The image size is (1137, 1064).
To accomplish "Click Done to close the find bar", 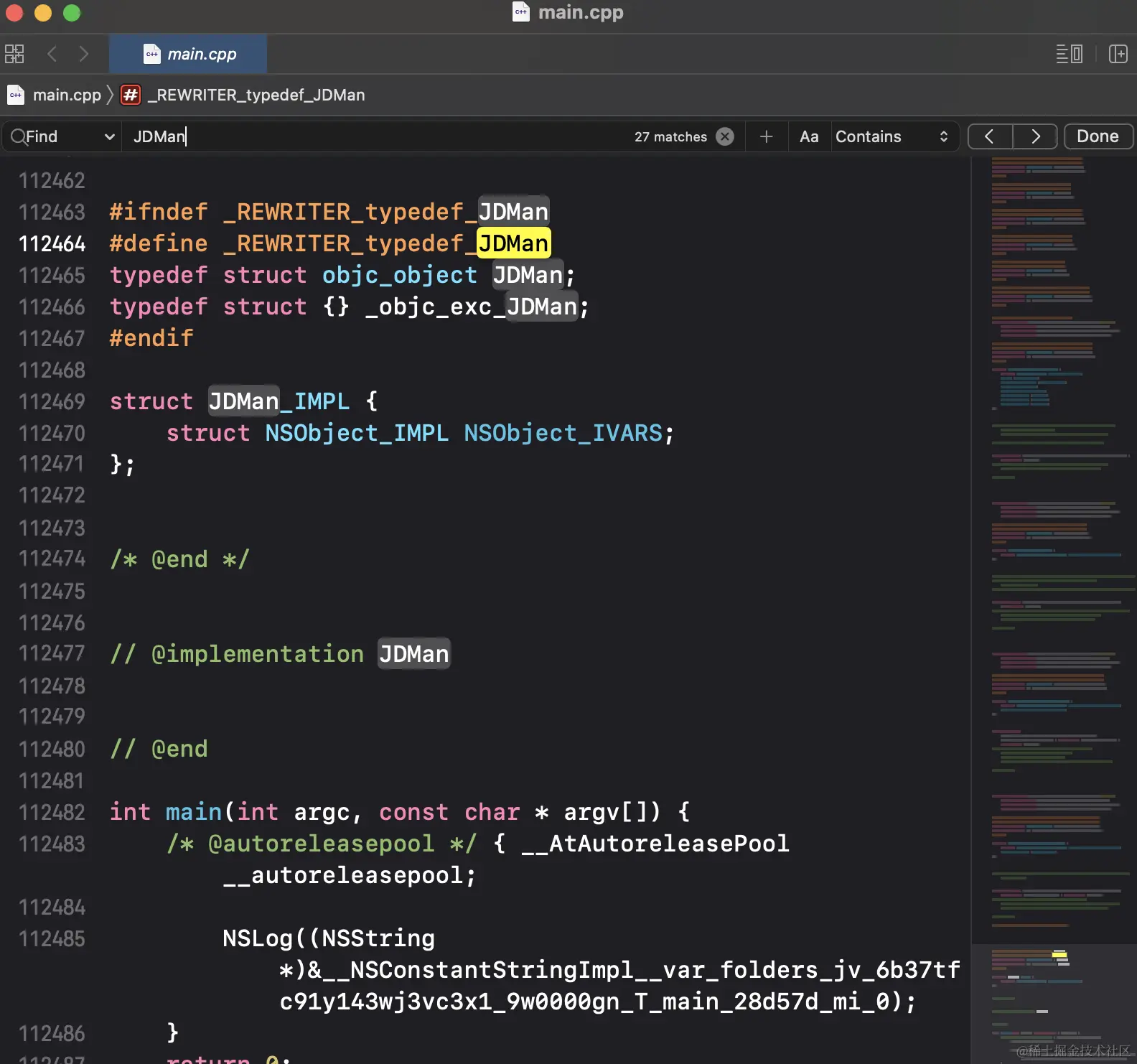I will click(1098, 136).
